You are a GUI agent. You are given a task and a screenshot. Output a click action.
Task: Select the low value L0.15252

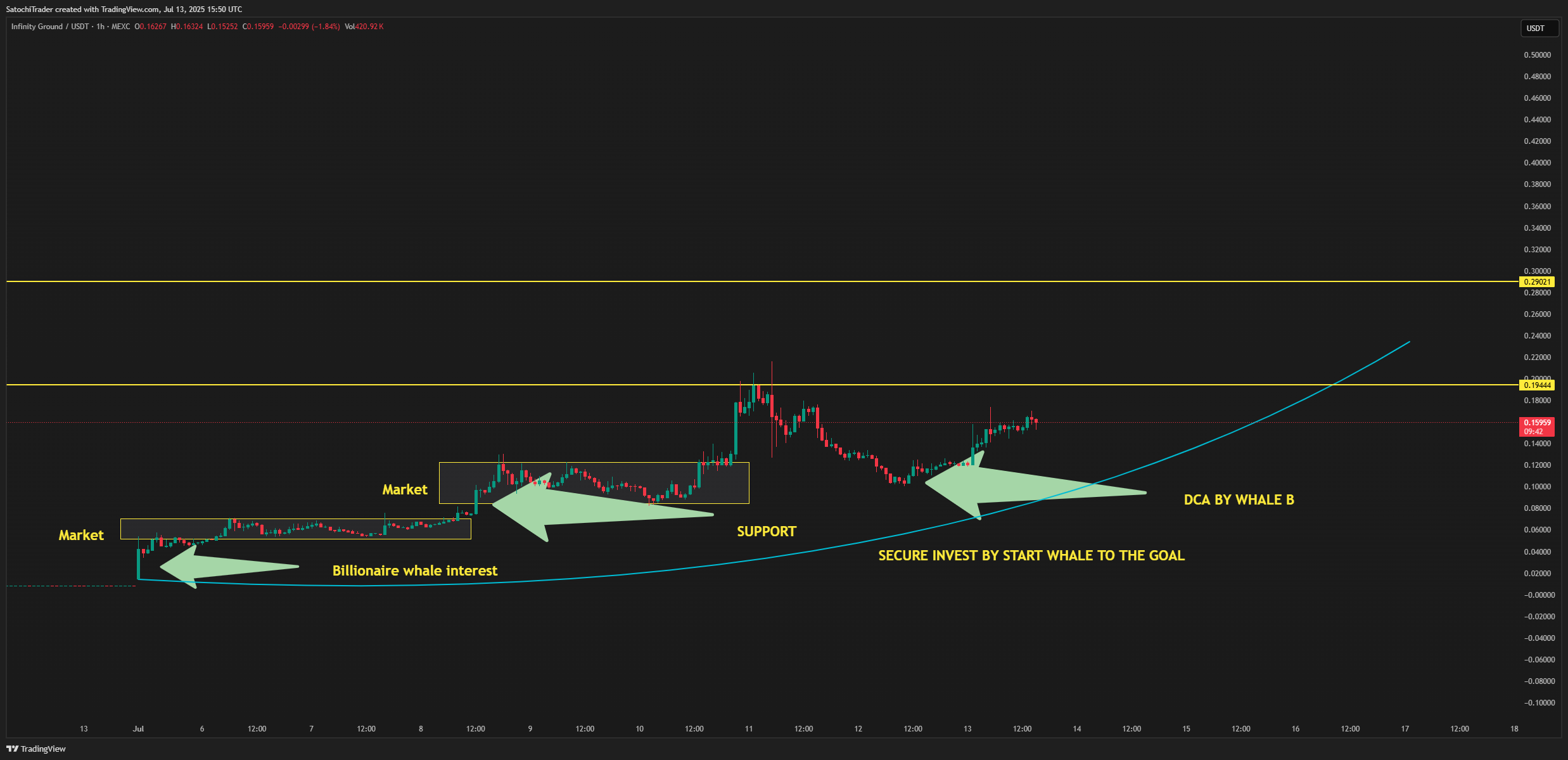coord(223,27)
